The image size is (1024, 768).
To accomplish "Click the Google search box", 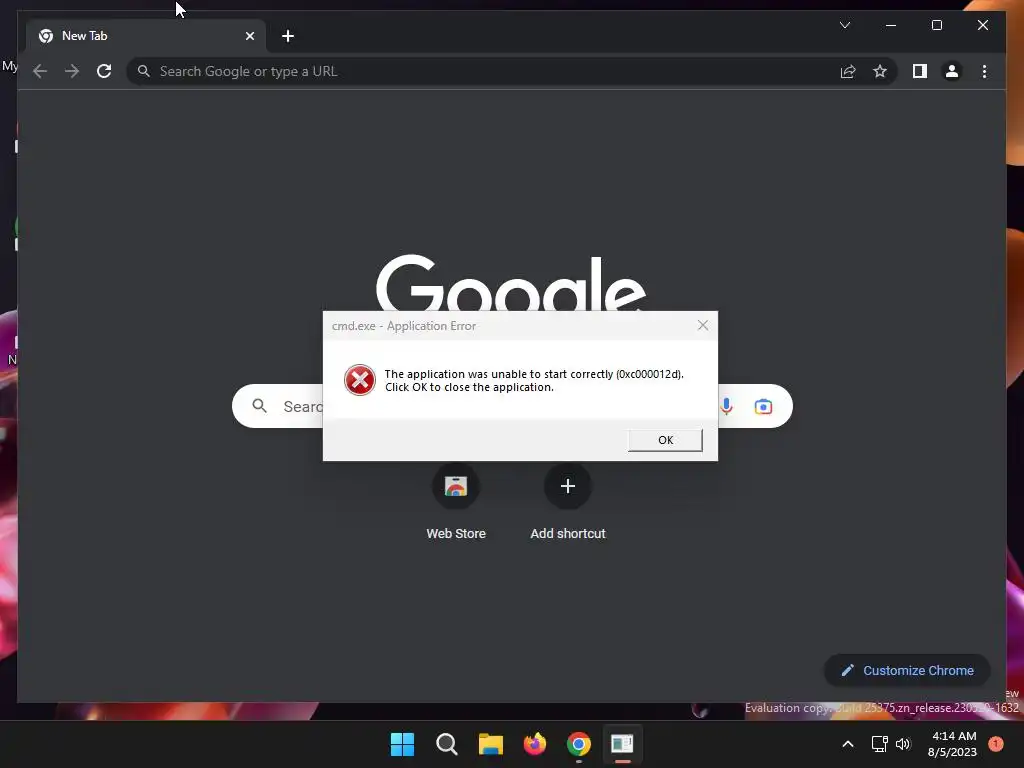I will pyautogui.click(x=512, y=406).
